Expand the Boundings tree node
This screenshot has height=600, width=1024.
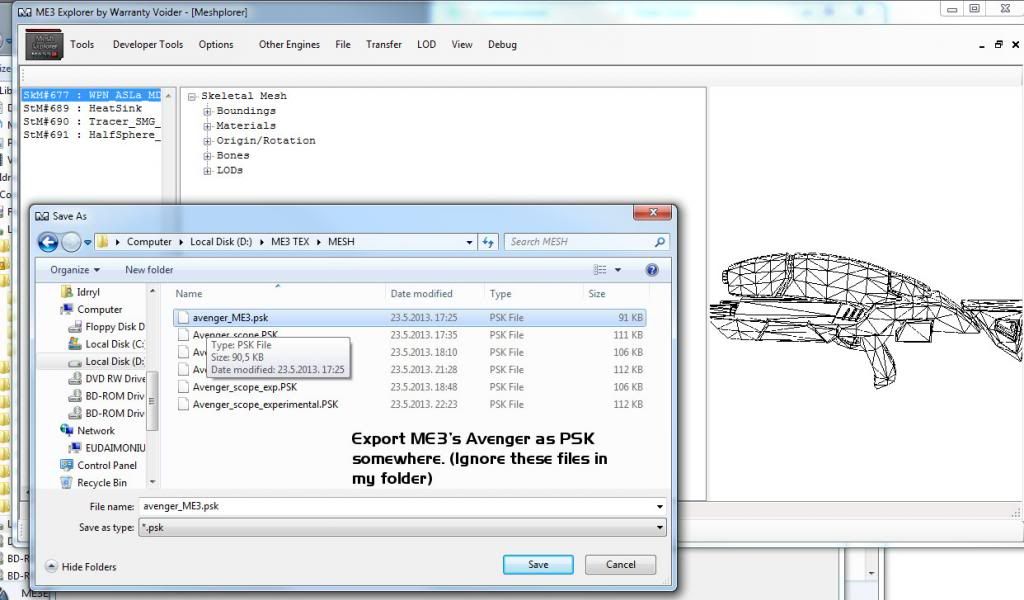click(x=207, y=111)
